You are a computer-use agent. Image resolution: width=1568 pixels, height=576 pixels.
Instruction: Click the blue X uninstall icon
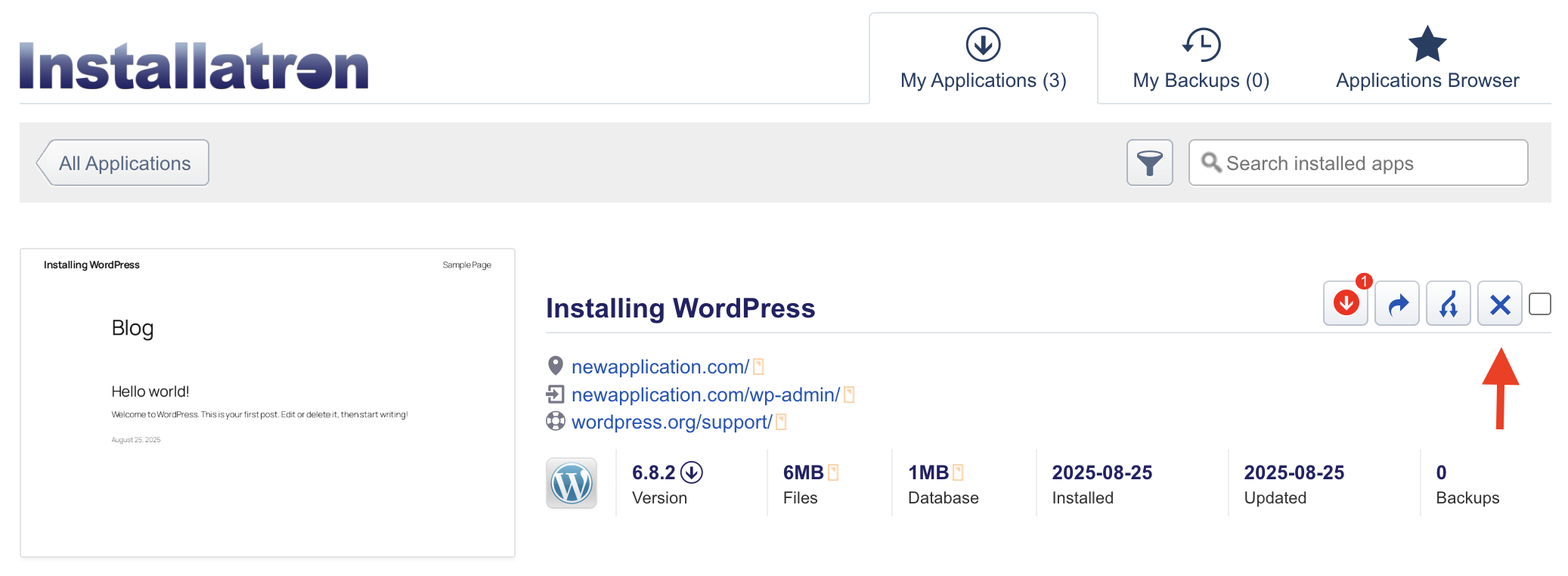click(x=1500, y=303)
